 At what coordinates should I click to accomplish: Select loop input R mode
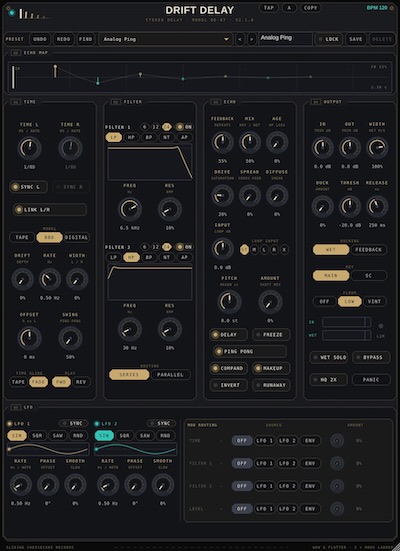(274, 249)
